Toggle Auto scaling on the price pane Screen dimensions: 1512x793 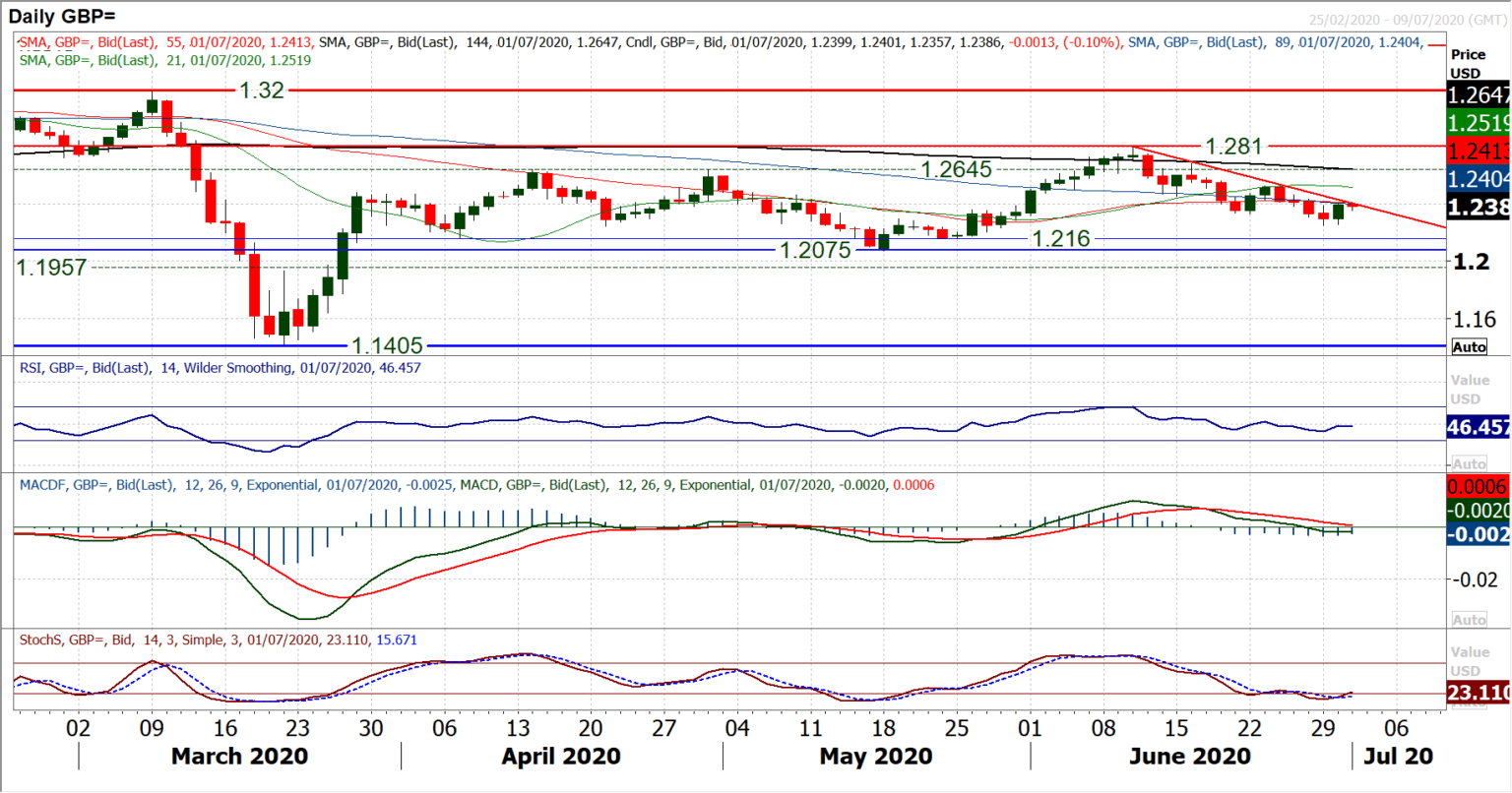pyautogui.click(x=1470, y=346)
